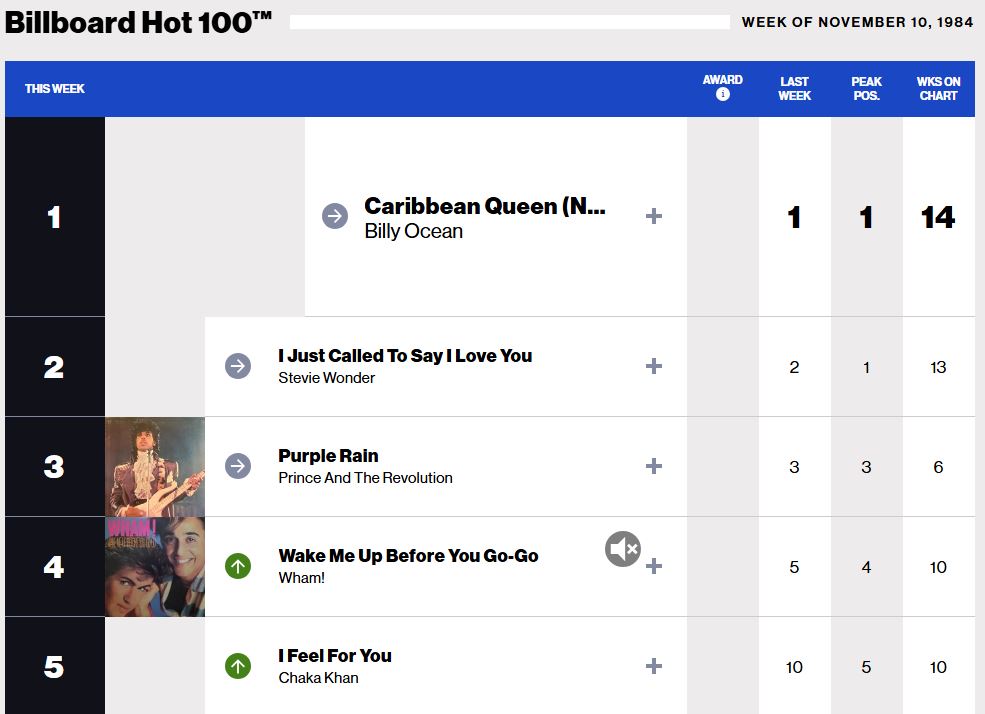Open the Wham! cover art thumbnail
Viewport: 985px width, 714px height.
tap(155, 567)
